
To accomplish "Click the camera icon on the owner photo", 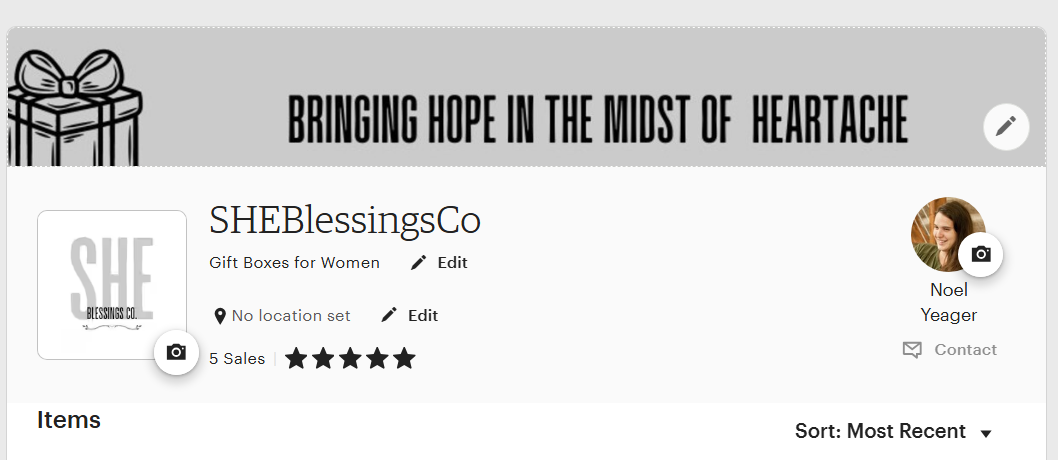I will pos(980,254).
